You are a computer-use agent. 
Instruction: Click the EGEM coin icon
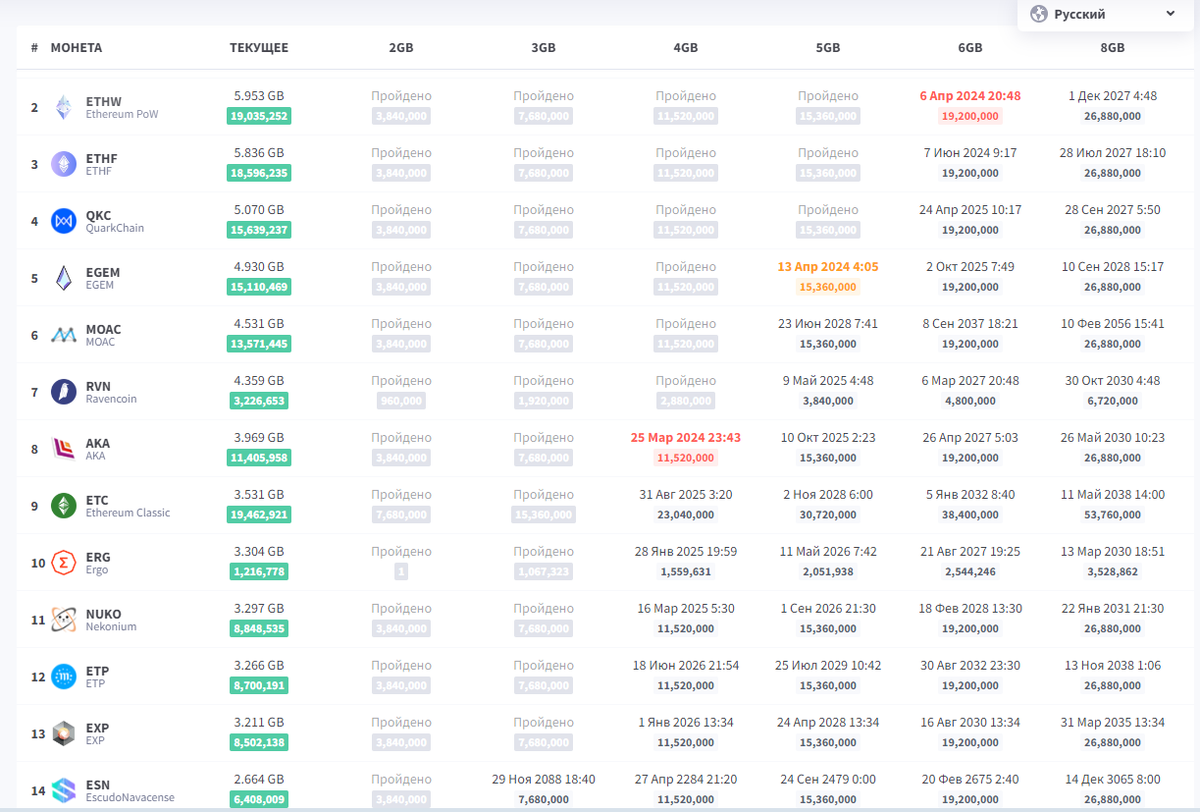click(64, 278)
